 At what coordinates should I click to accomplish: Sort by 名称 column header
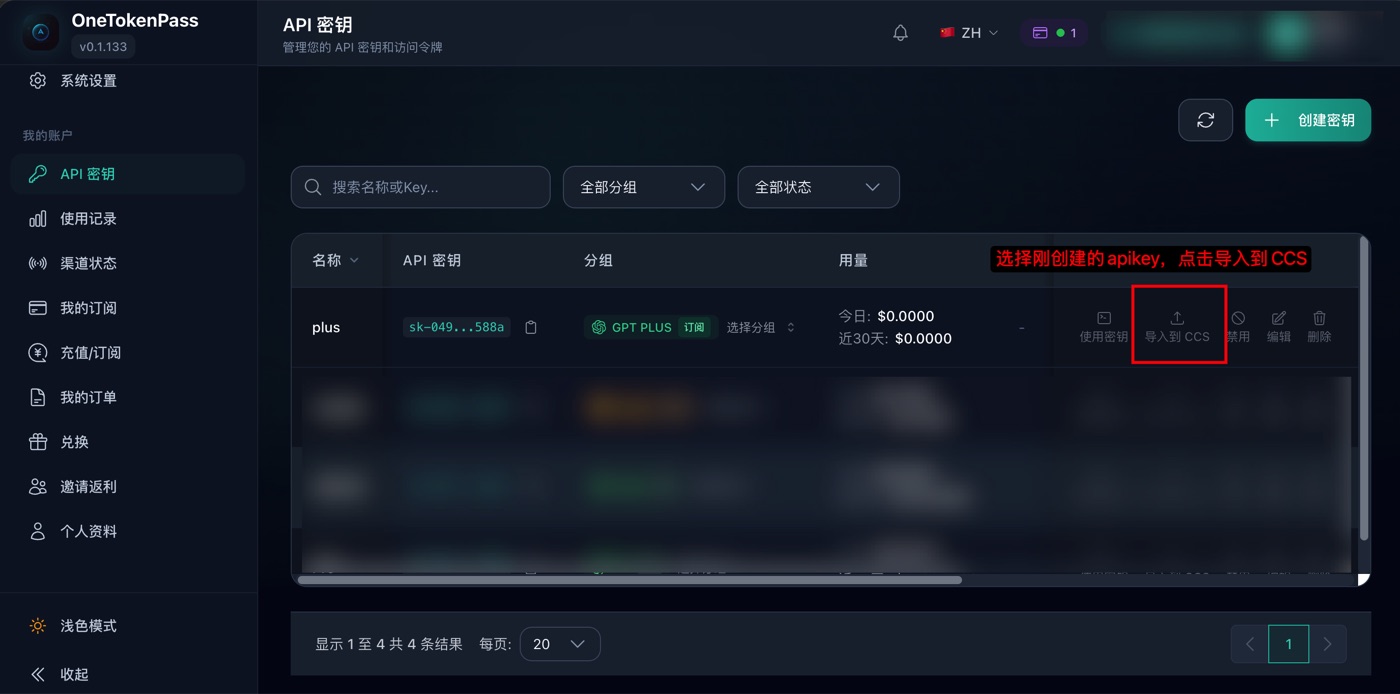click(x=335, y=260)
